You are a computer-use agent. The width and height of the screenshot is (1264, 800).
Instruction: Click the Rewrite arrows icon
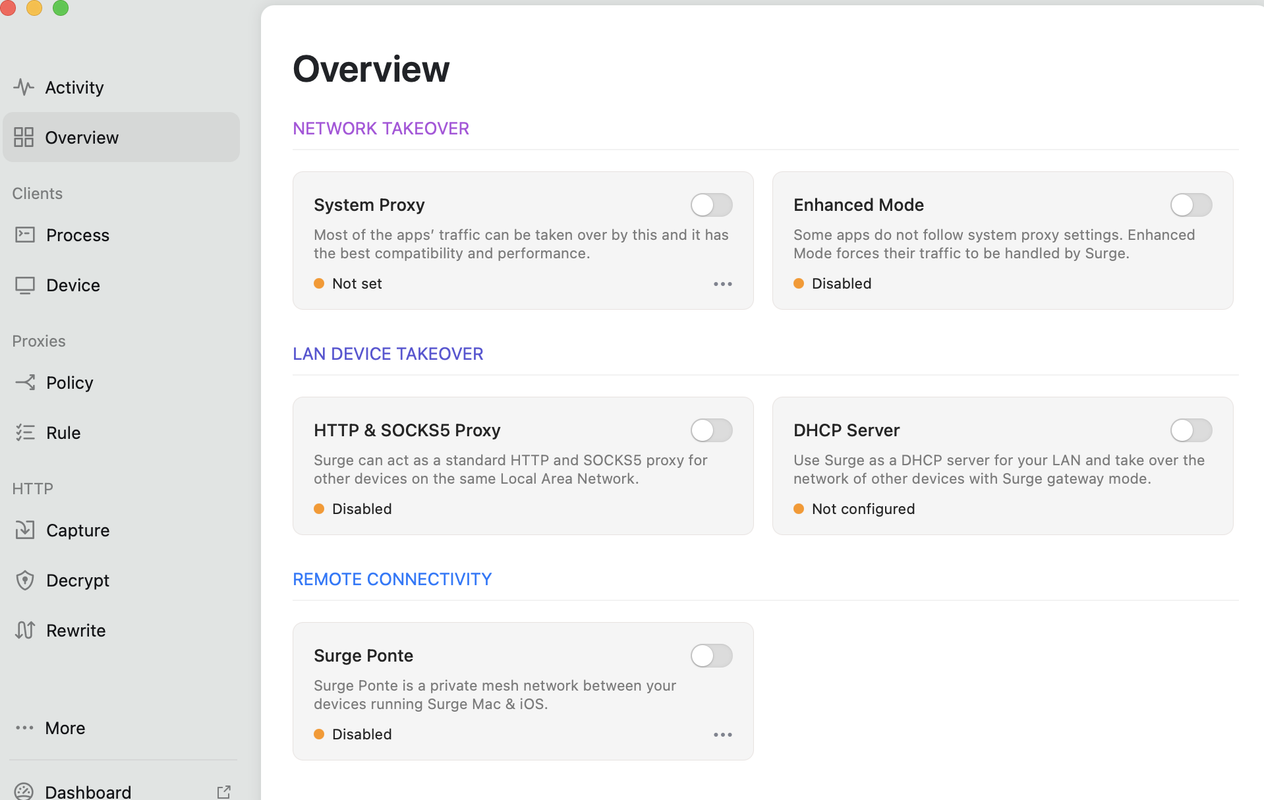pyautogui.click(x=25, y=630)
